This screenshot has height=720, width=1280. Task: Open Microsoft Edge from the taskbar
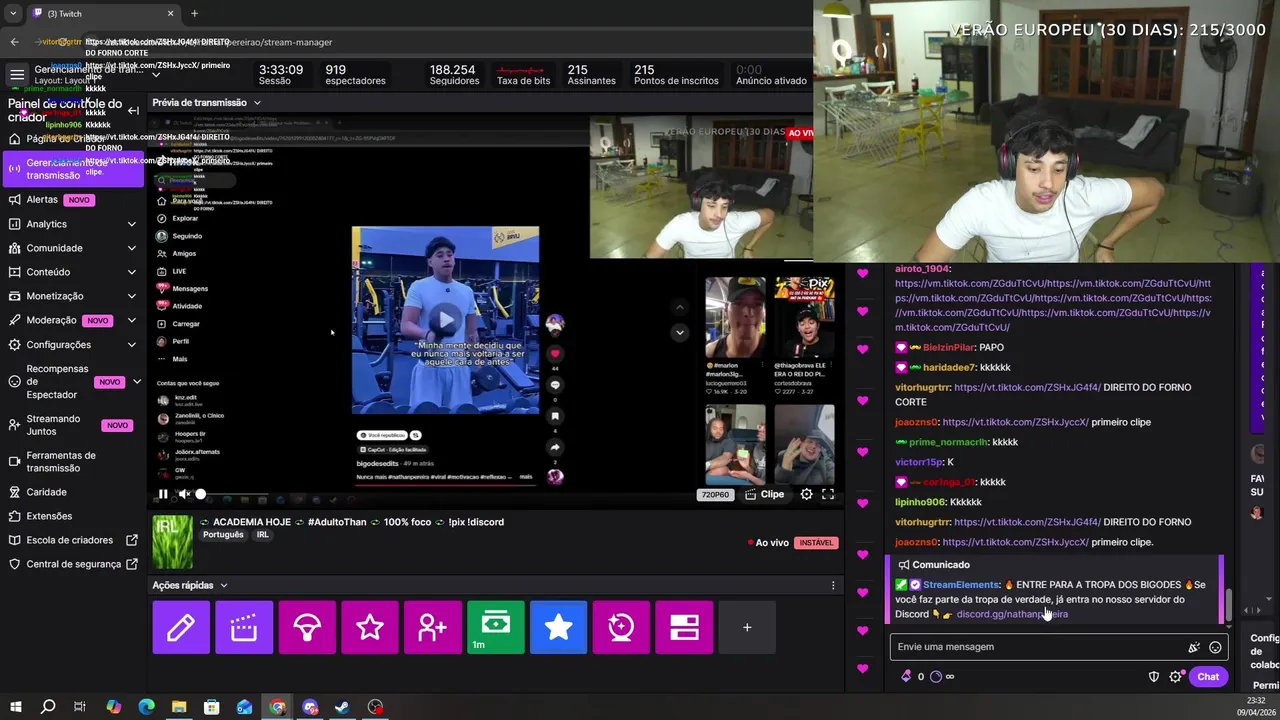pyautogui.click(x=146, y=707)
